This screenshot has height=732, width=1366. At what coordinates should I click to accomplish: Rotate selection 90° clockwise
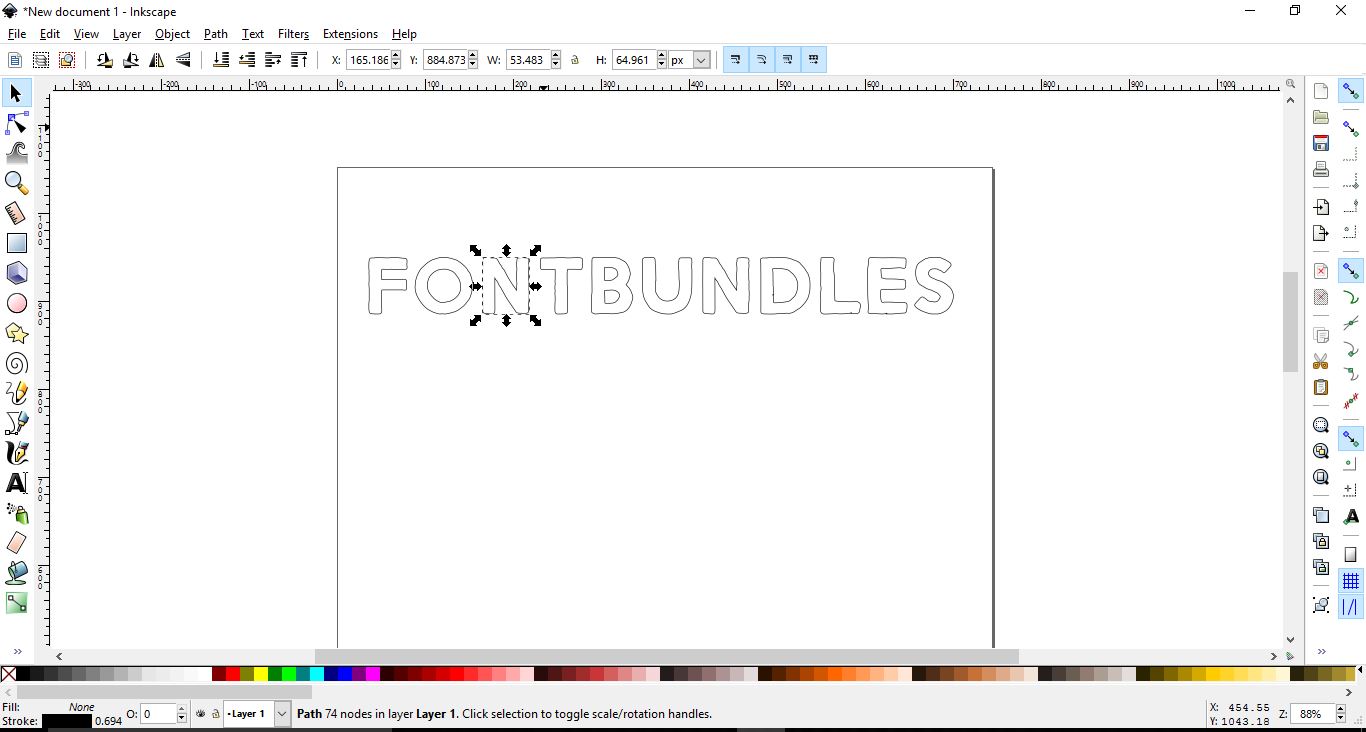[131, 60]
